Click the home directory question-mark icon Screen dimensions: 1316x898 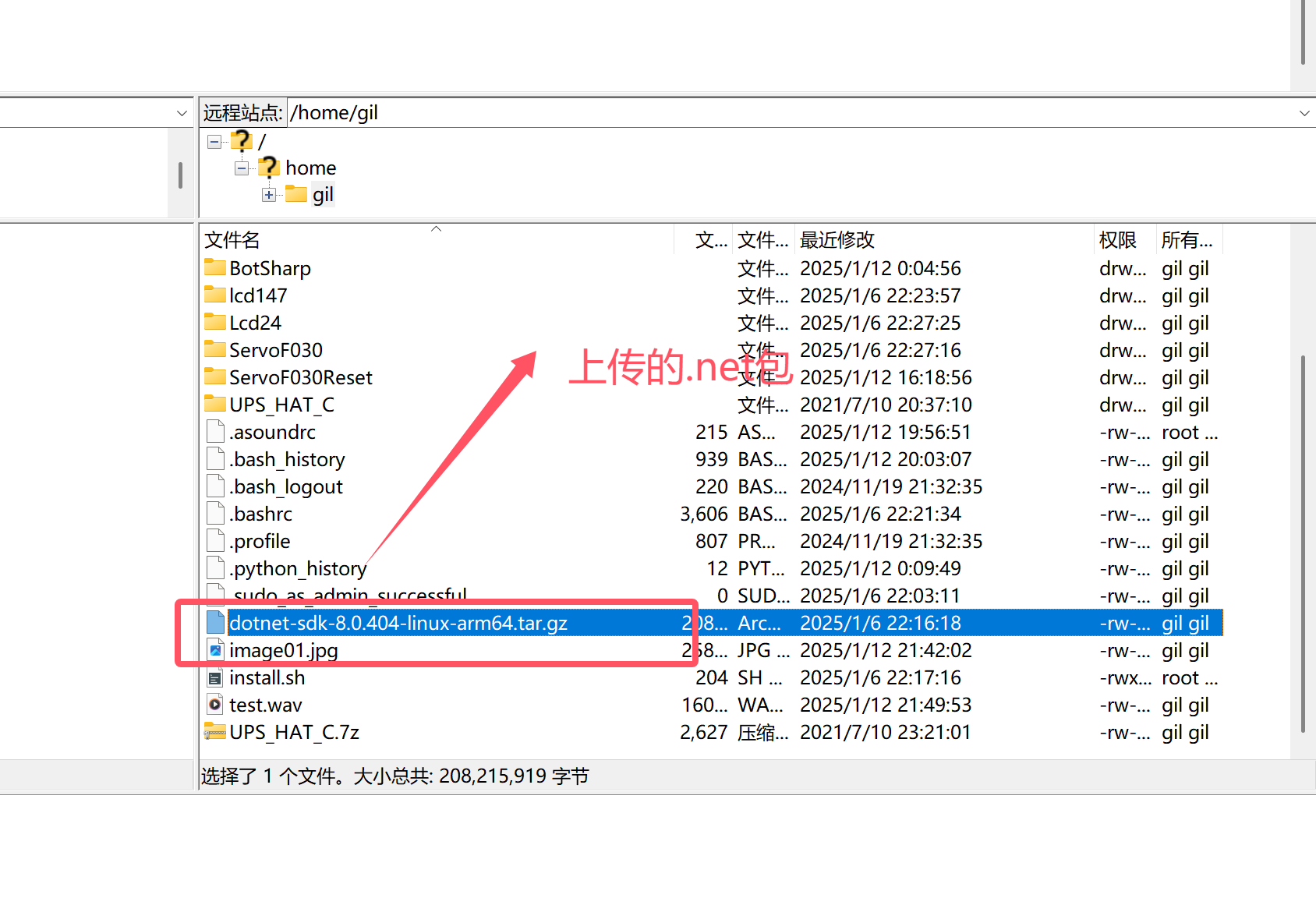point(269,167)
